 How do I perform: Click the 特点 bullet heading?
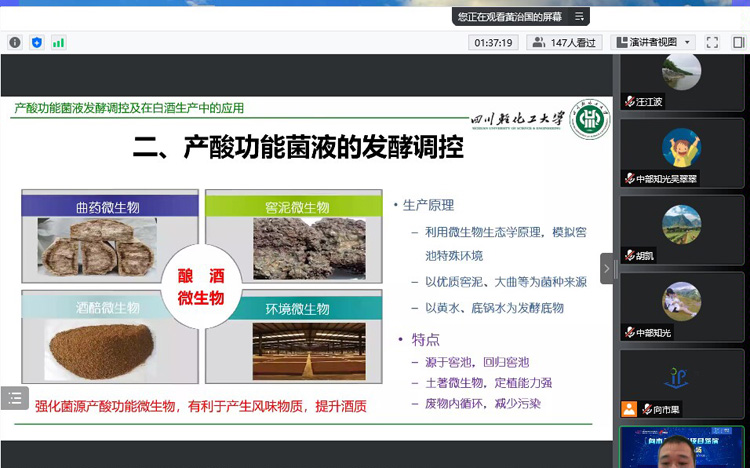[425, 340]
